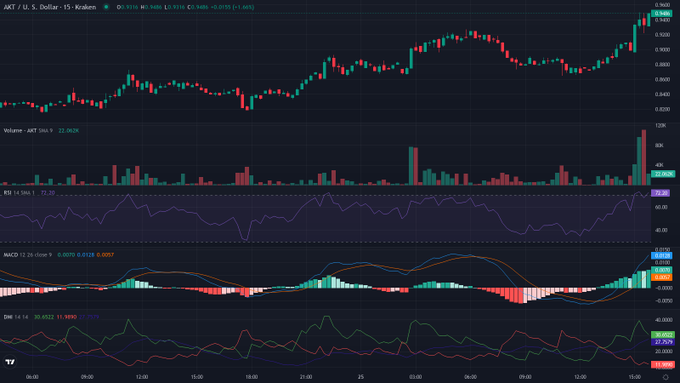Click the green 30.6522 DMI axis label
Viewport: 680px width, 383px height.
coord(663,335)
